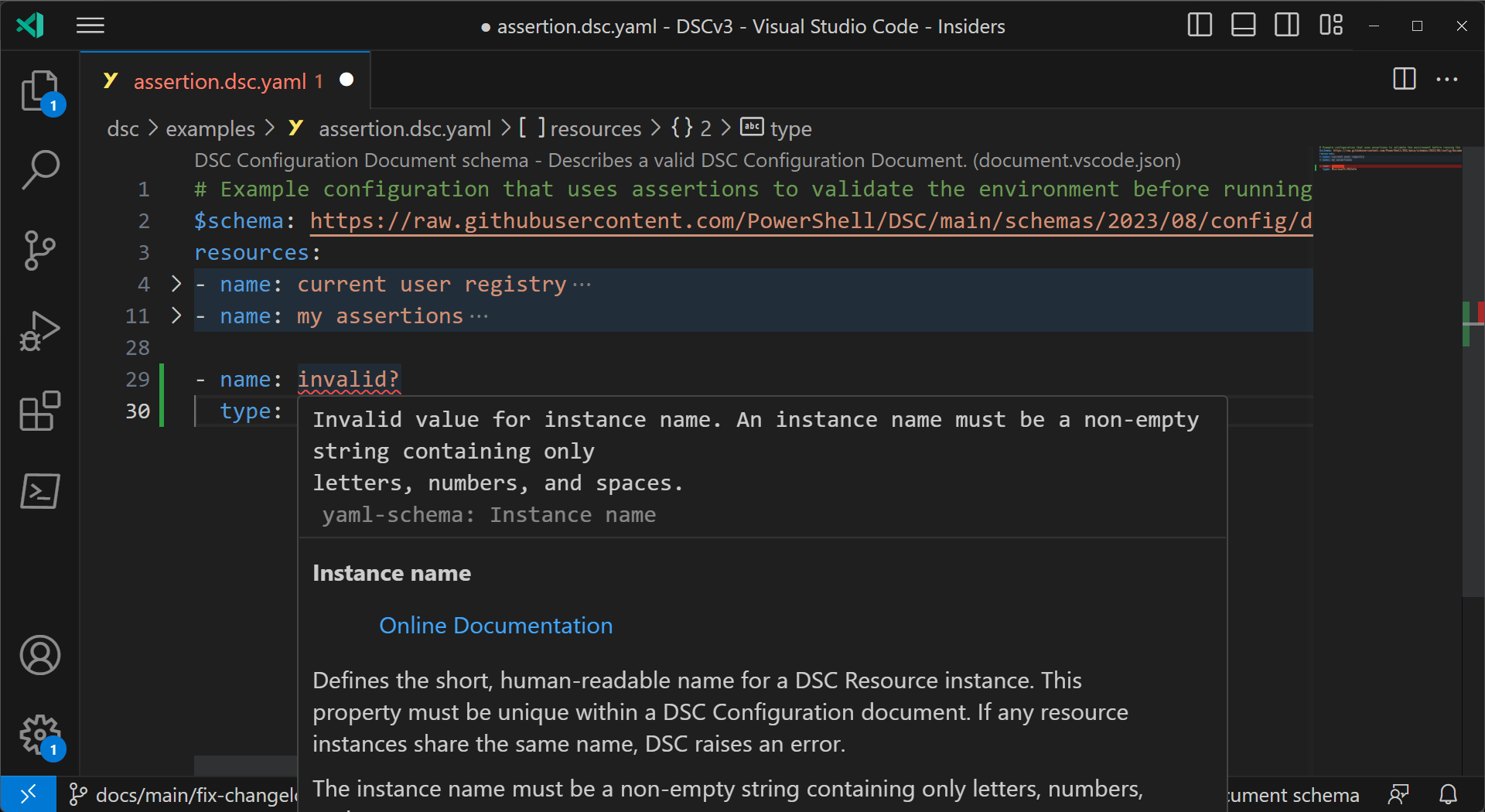Screen dimensions: 1485x812
Task: Collapse the 'current user registry' resource fold
Action: click(175, 284)
